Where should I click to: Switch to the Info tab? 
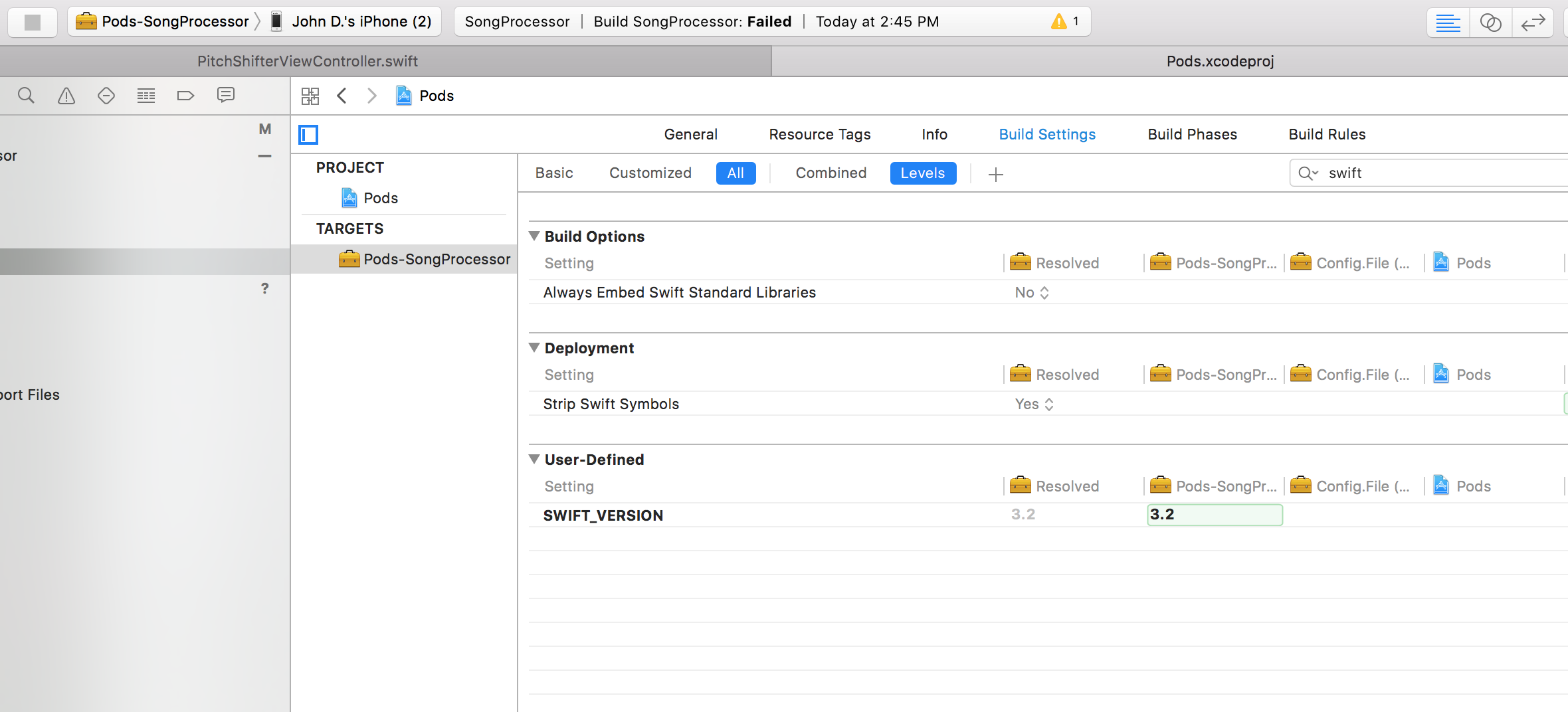(x=934, y=134)
